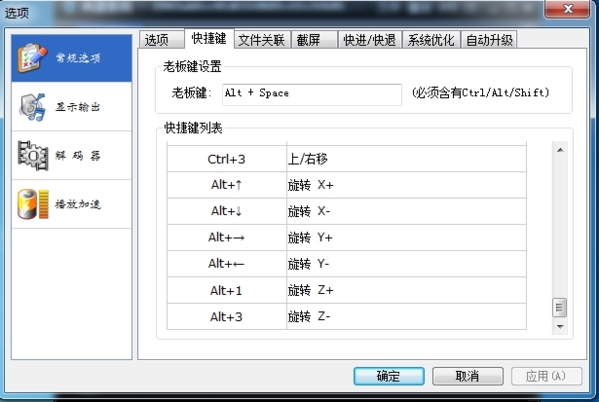This screenshot has height=402, width=599.
Task: Select the Alt+→ shortcut cell
Action: [227, 237]
